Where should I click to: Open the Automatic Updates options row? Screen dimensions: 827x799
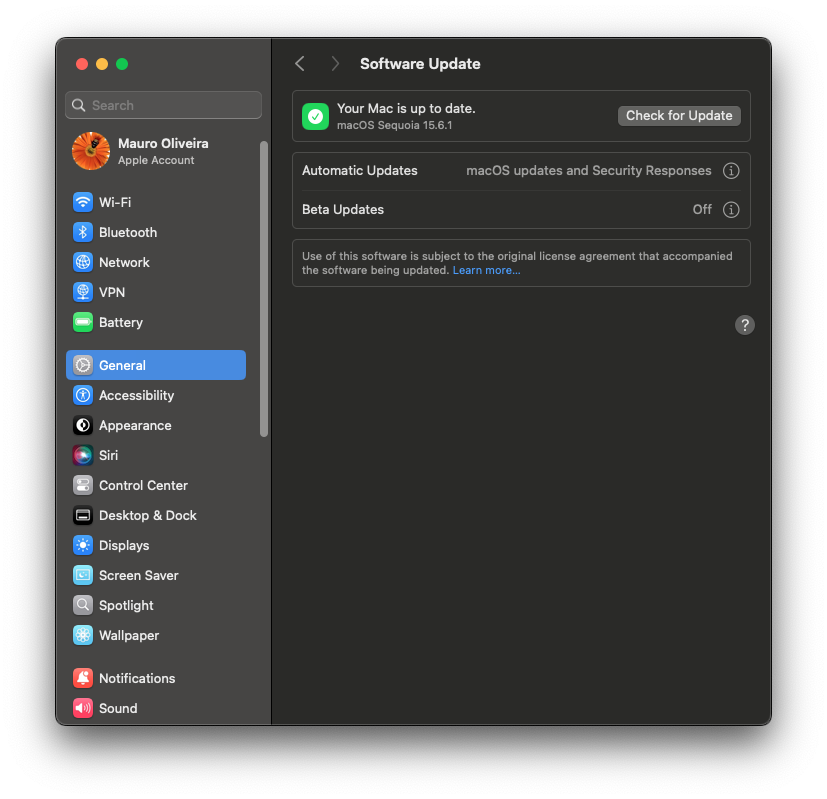(x=500, y=171)
